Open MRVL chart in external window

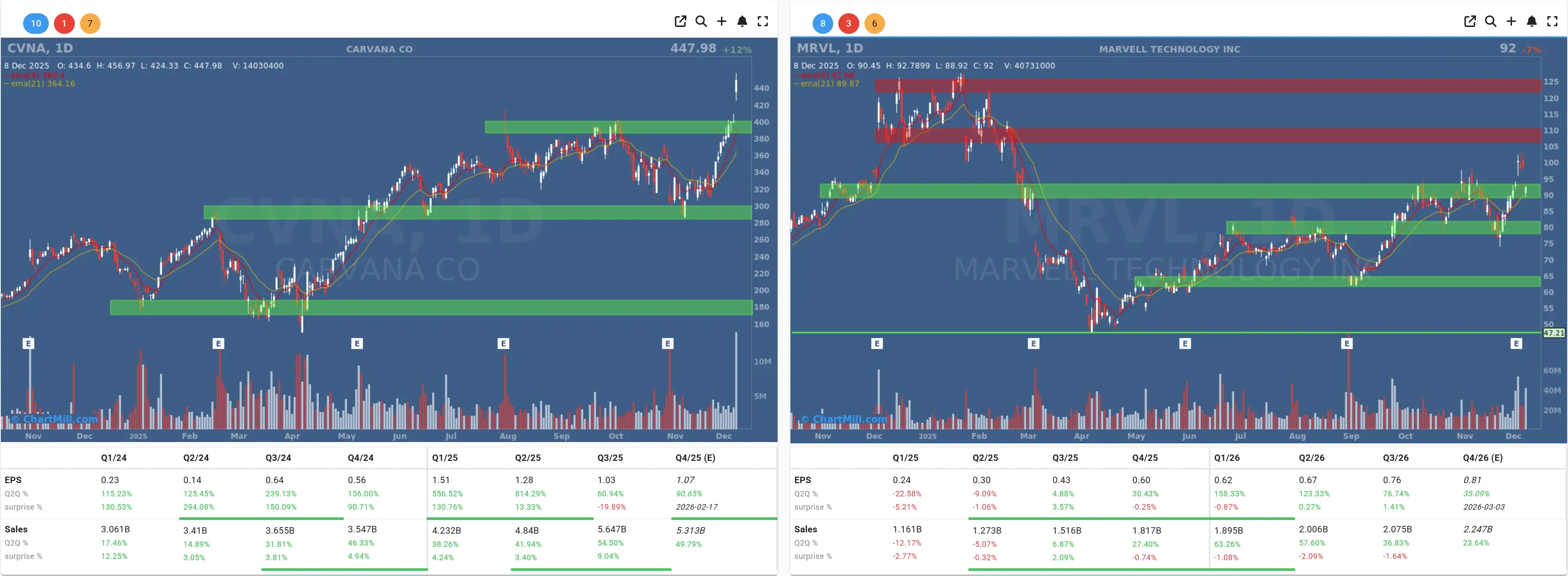1470,21
